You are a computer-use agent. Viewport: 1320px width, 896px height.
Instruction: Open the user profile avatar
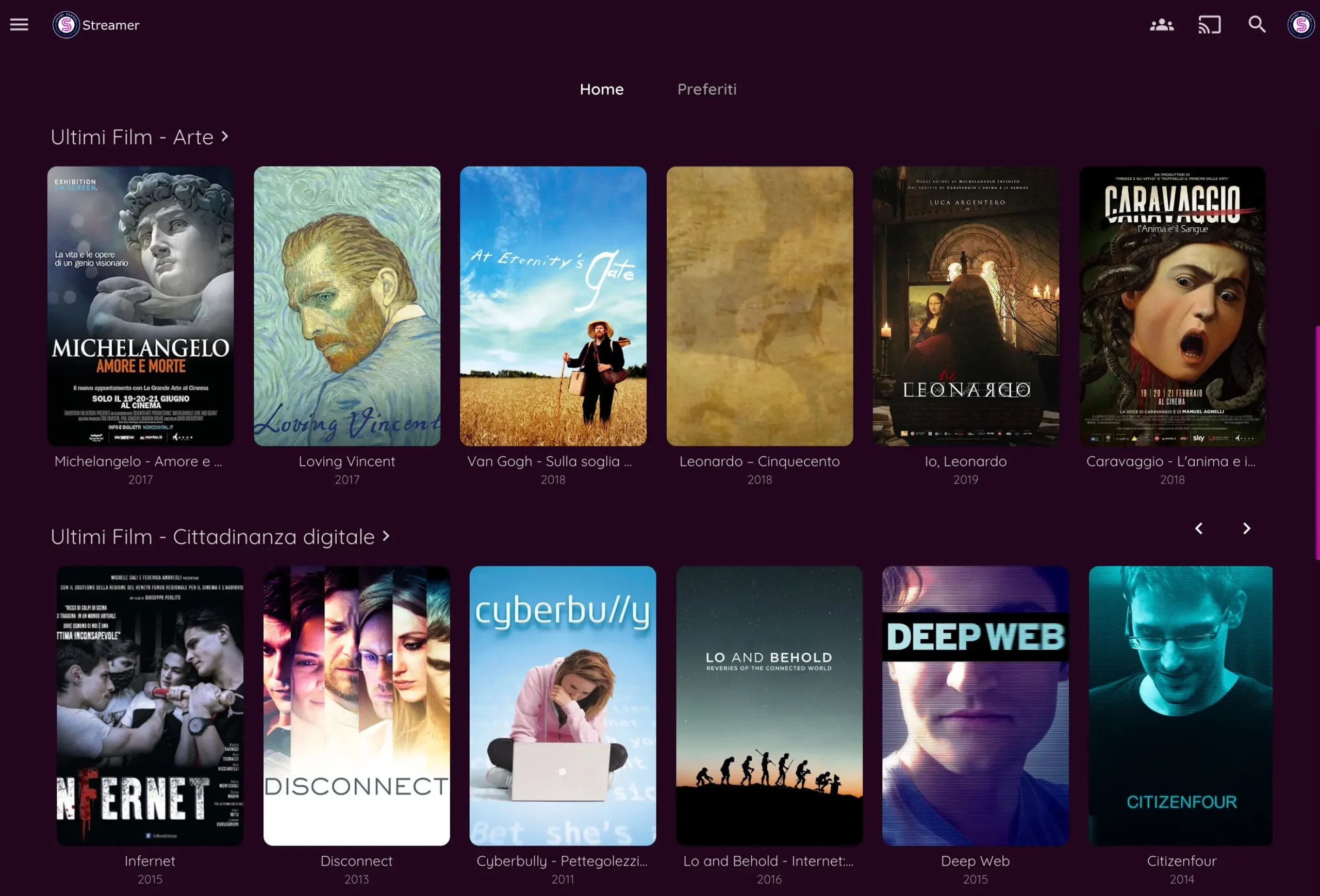[1301, 25]
